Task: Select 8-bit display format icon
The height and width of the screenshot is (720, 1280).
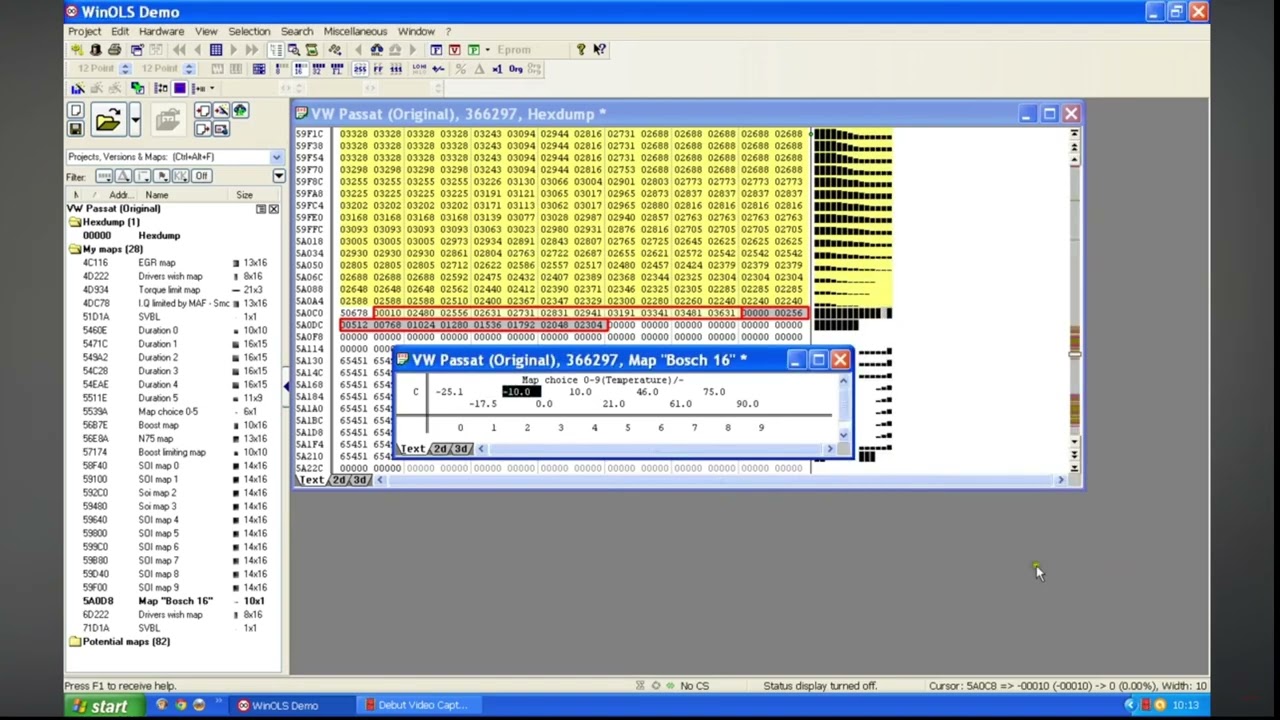Action: pos(281,69)
